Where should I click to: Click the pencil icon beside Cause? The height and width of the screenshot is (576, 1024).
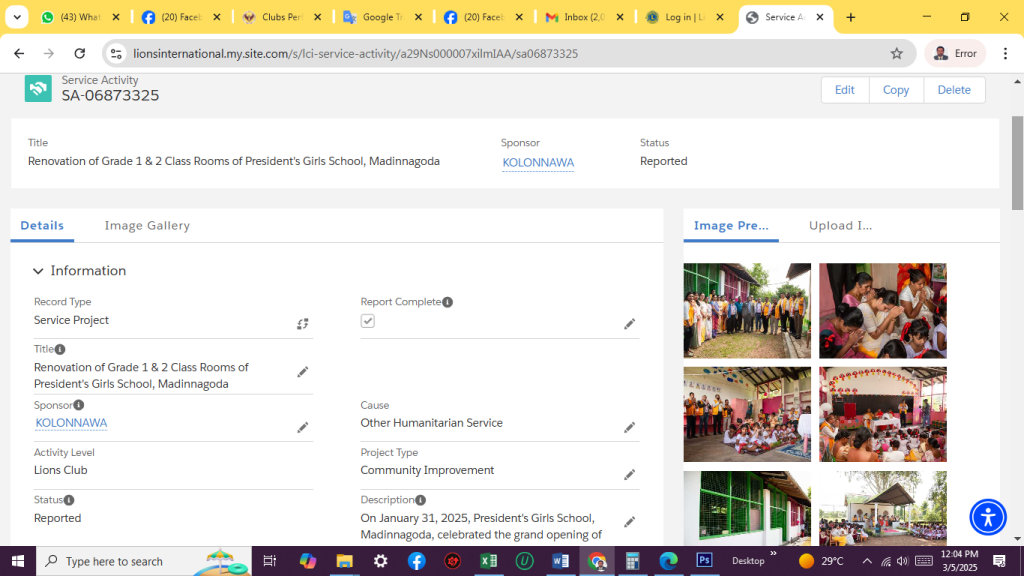click(630, 427)
